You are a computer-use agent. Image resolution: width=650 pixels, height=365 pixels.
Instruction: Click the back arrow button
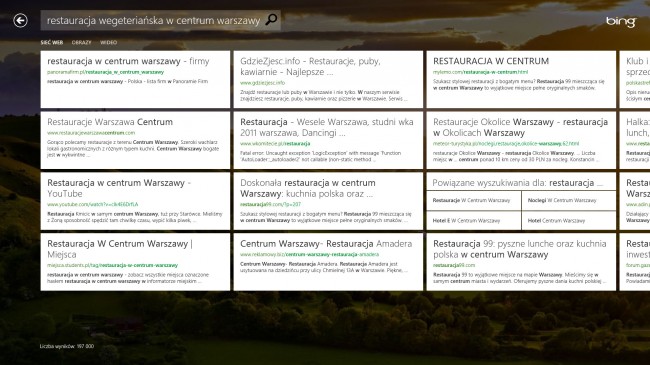[20, 20]
